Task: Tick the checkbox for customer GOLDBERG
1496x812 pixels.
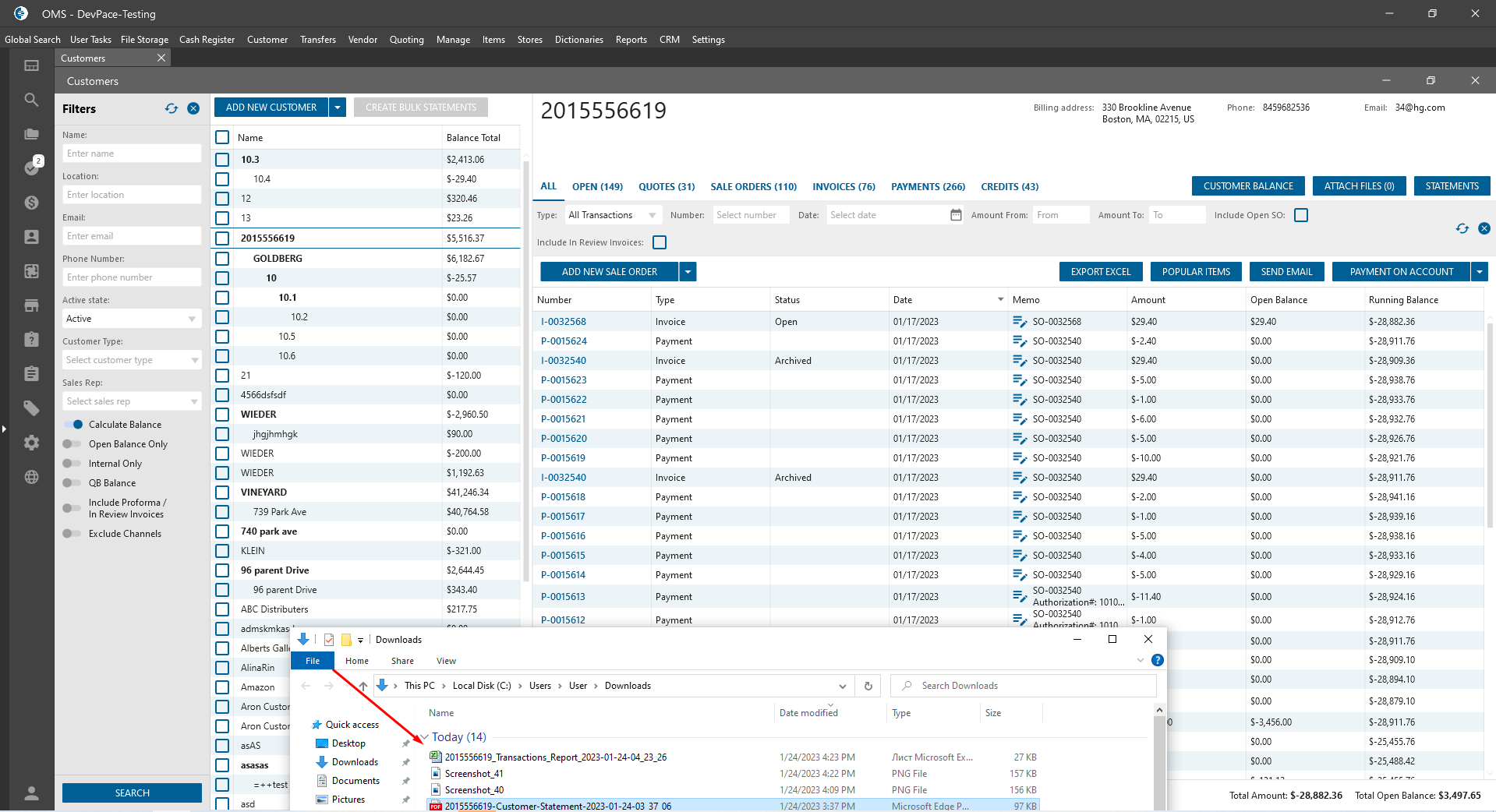Action: (222, 259)
